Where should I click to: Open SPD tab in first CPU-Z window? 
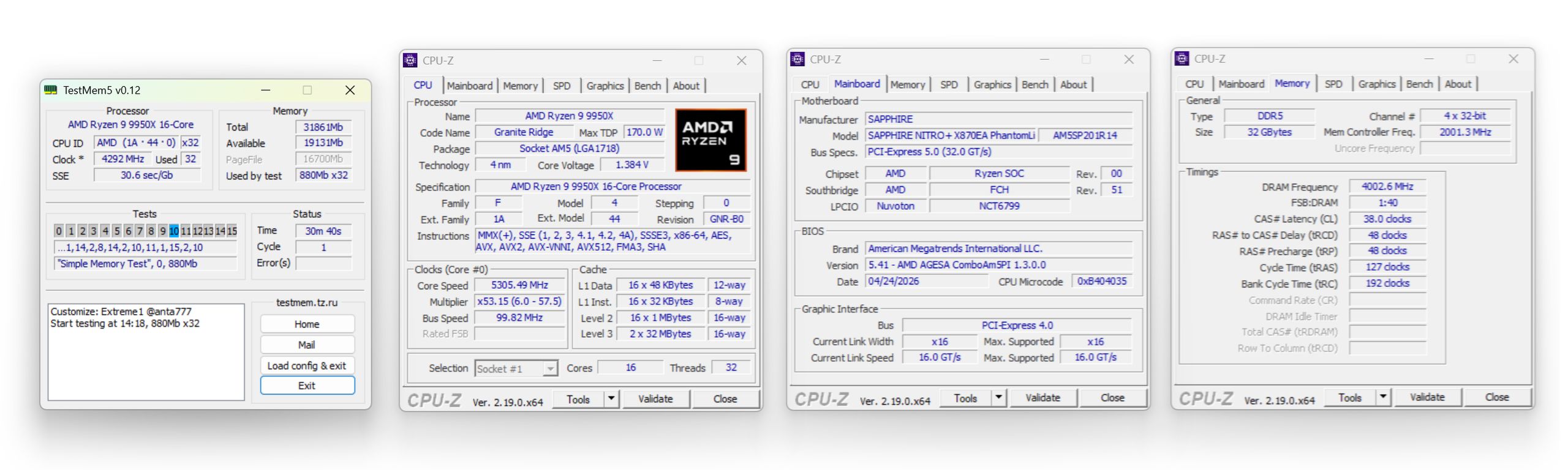(561, 86)
